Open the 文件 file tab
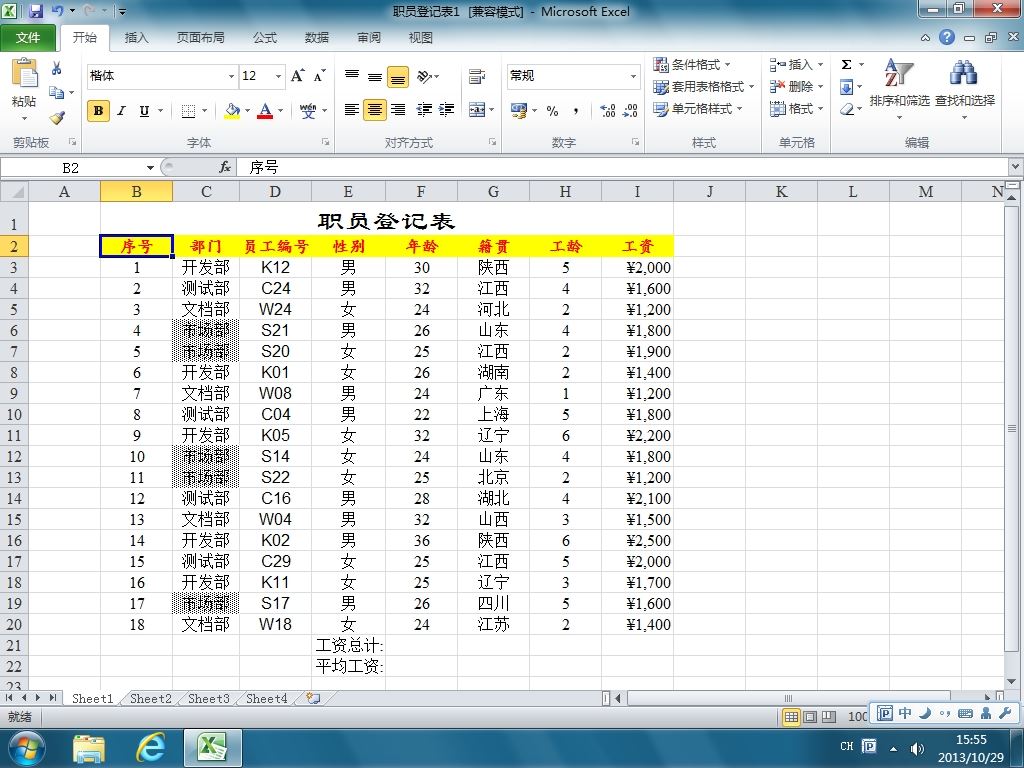Viewport: 1024px width, 768px height. 28,38
